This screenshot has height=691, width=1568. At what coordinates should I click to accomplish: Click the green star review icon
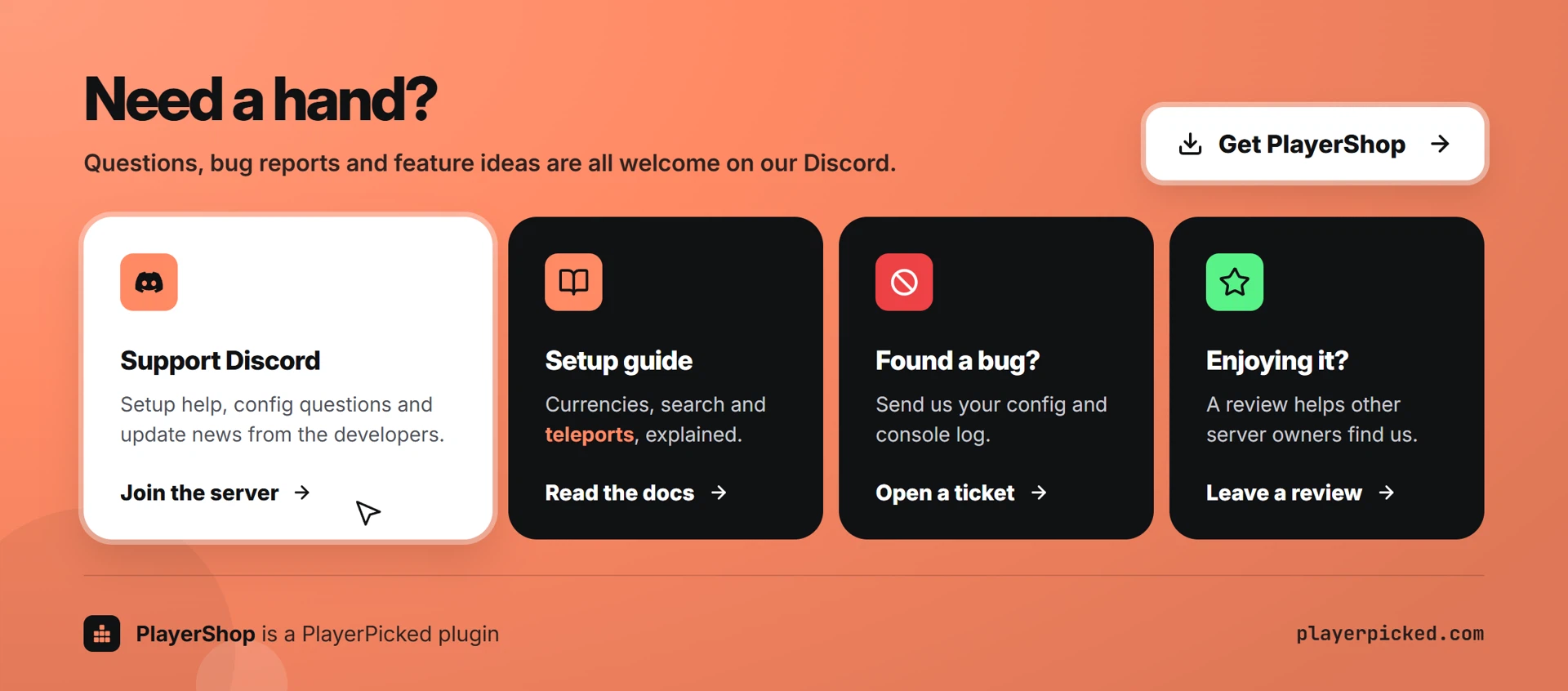1235,283
